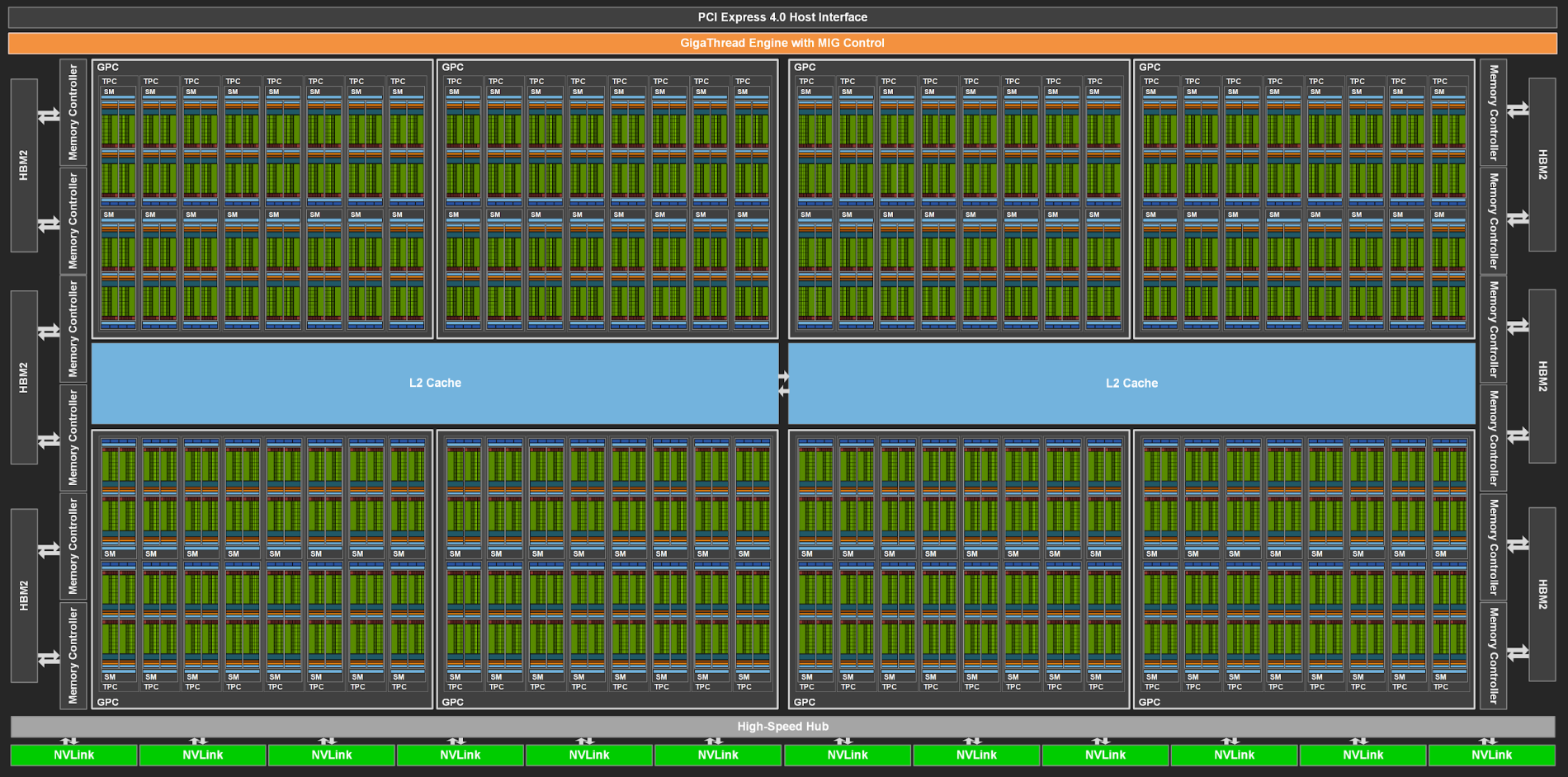Click the rightmost green NVLink block
The width and height of the screenshot is (1568, 777).
(x=1491, y=755)
